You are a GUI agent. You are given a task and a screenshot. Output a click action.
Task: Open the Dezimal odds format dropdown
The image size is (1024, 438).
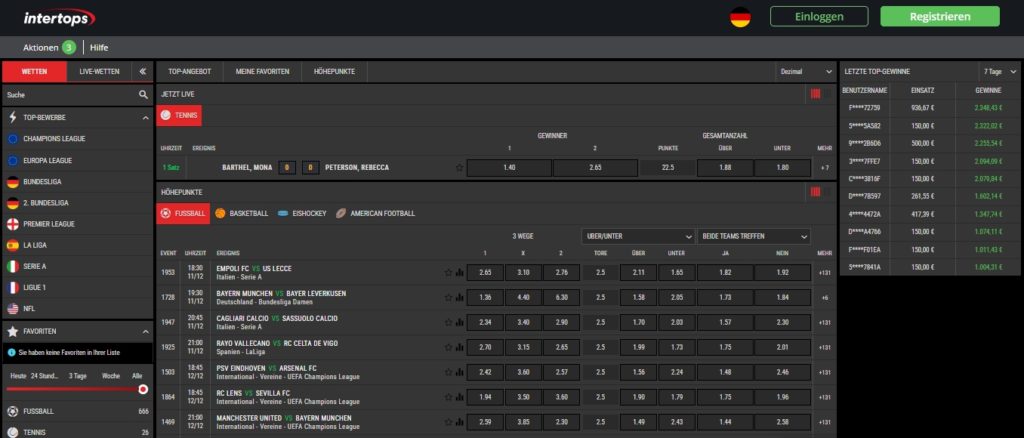tap(806, 72)
